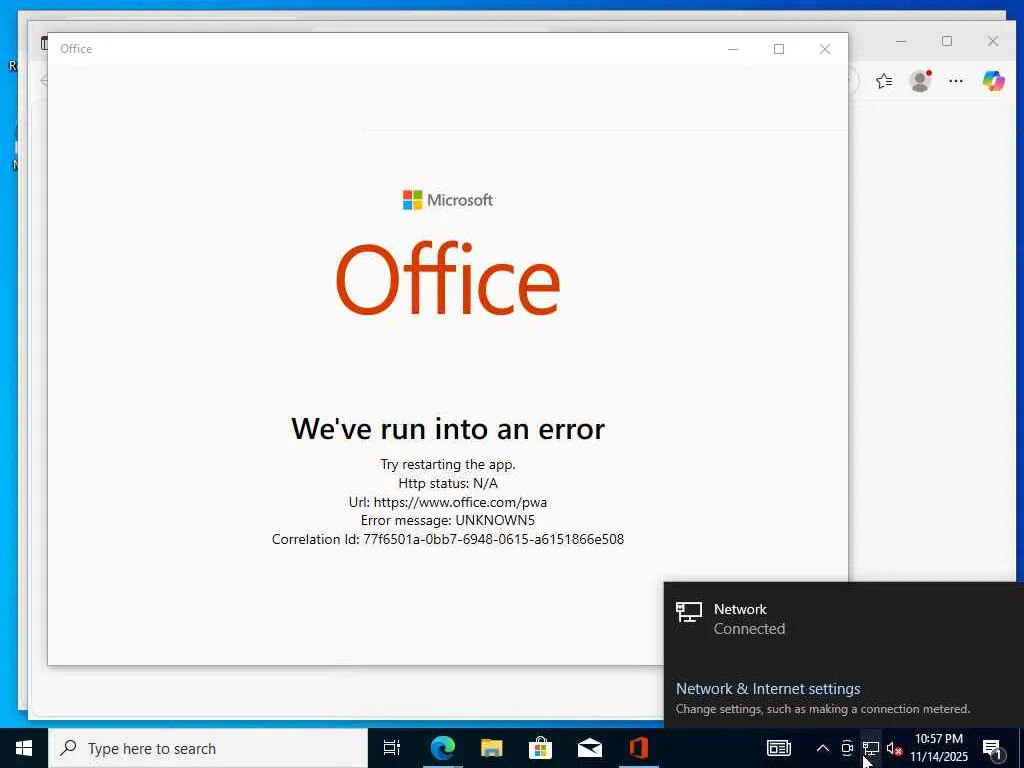1024x768 pixels.
Task: Click the 'Try restarting the app.' text
Action: coord(448,464)
